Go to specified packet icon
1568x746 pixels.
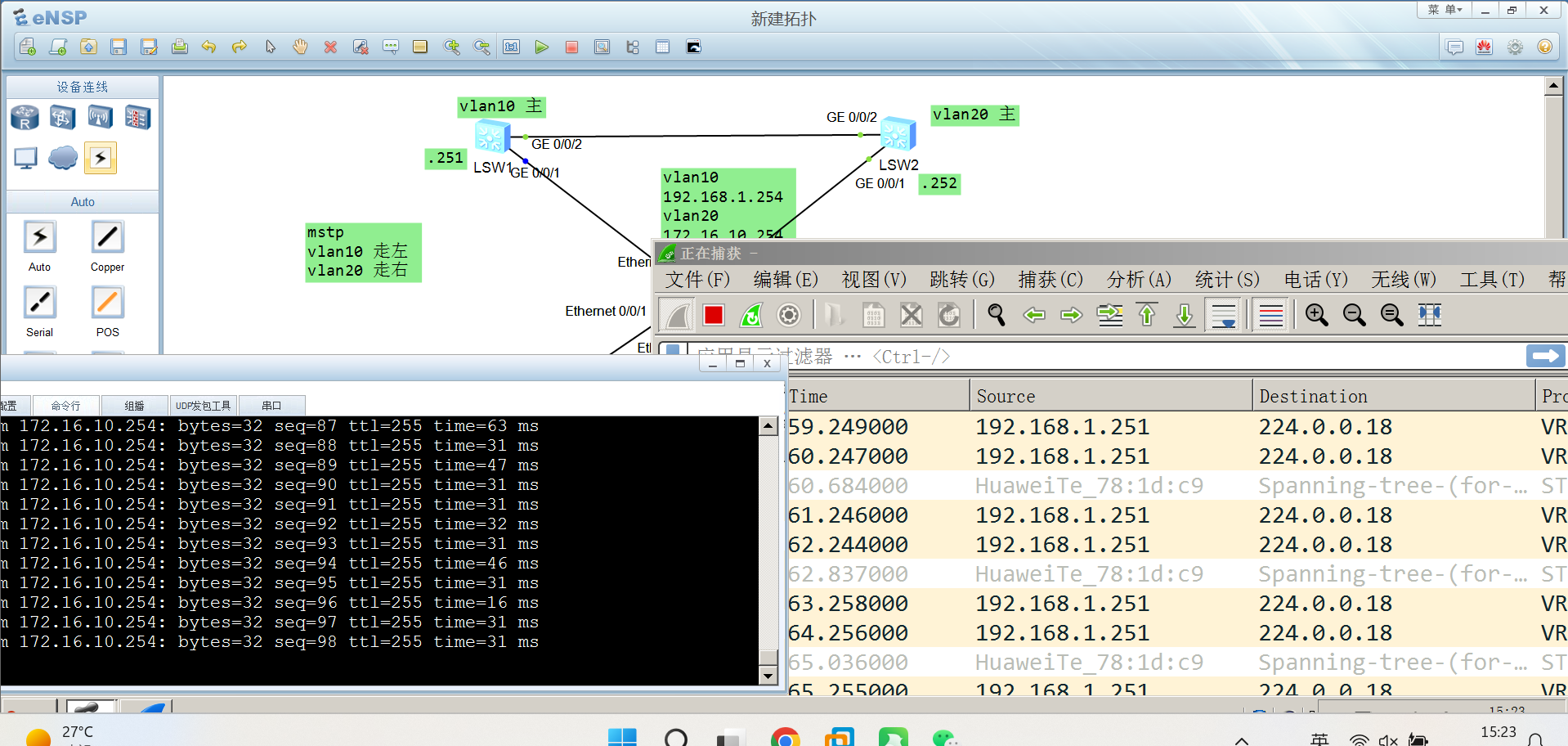tap(1109, 315)
